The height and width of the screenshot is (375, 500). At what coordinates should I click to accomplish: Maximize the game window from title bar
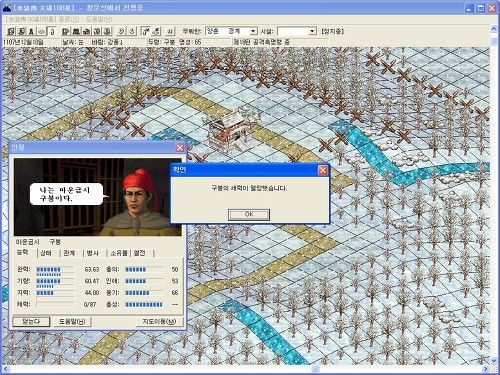[481, 8]
